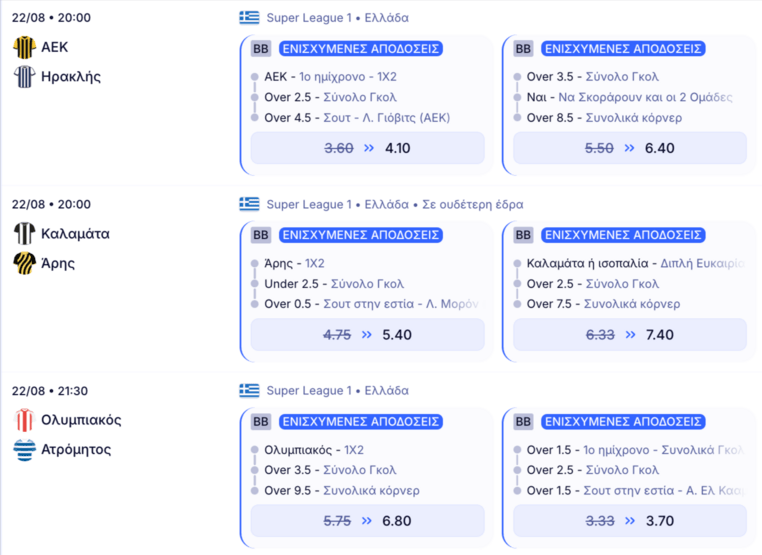Open the Καλαμάτα team name link
762x555 pixels.
(75, 234)
